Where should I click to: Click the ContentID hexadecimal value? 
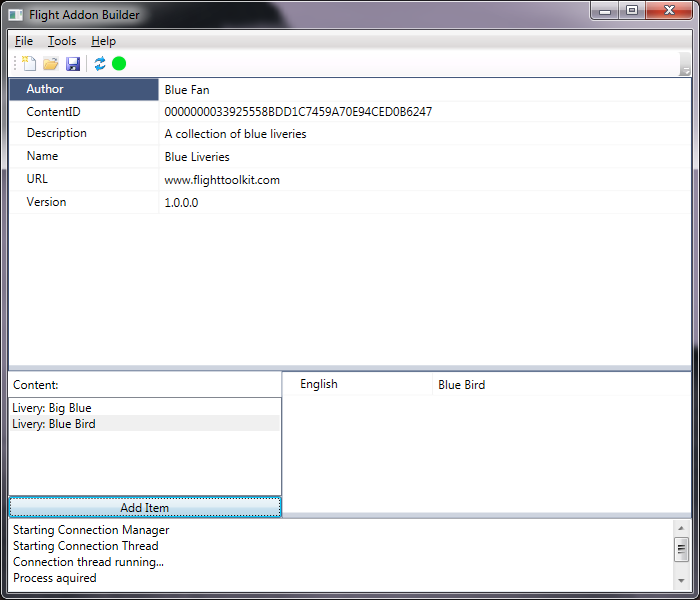(298, 112)
